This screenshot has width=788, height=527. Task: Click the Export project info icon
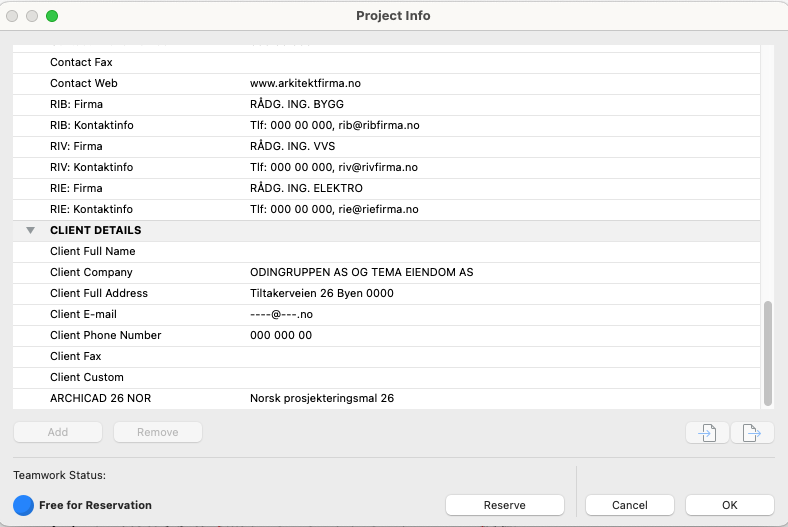(x=752, y=432)
